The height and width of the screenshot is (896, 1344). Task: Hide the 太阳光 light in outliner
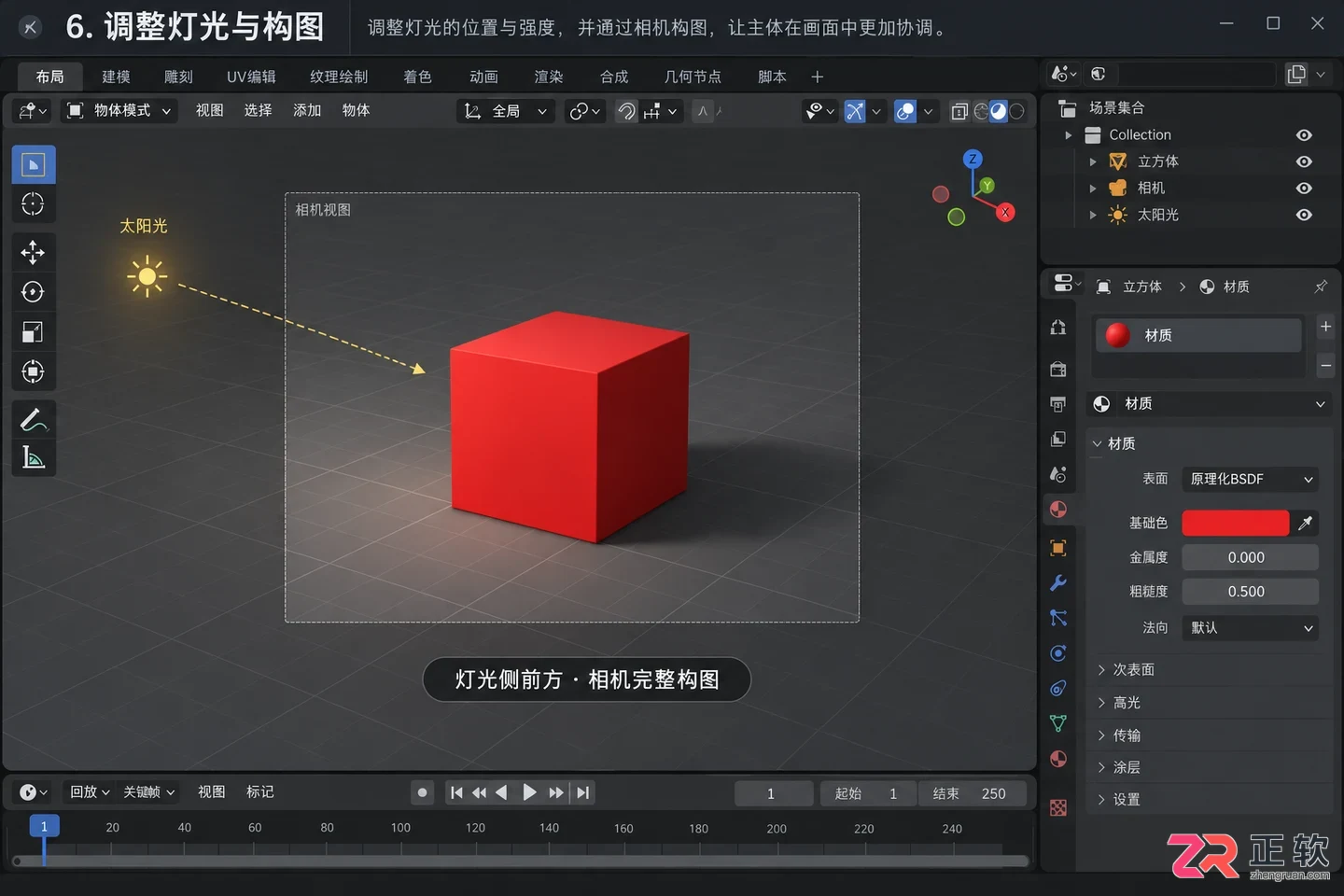click(1304, 215)
